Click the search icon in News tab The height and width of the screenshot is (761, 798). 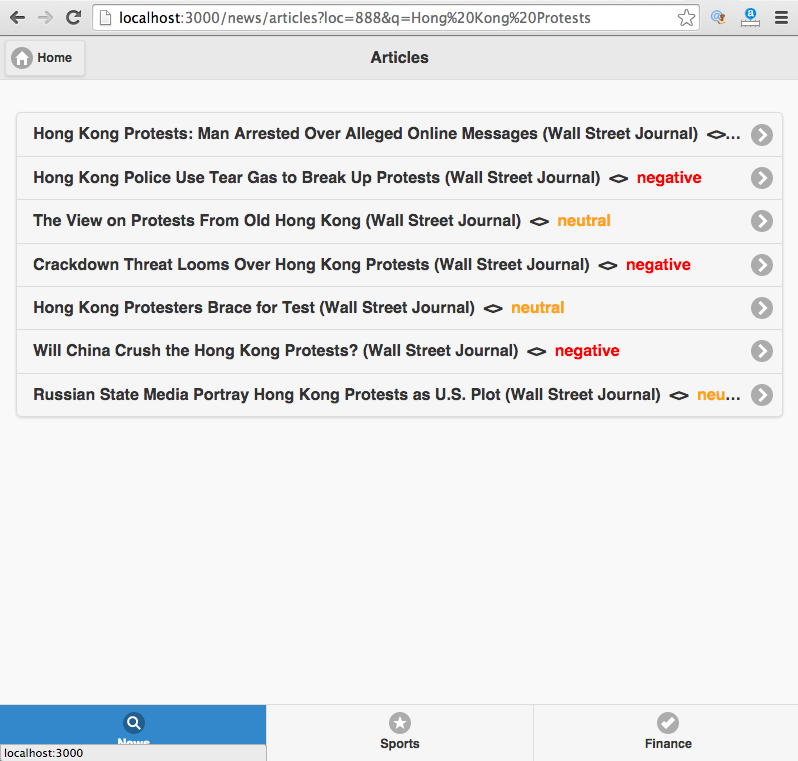134,723
